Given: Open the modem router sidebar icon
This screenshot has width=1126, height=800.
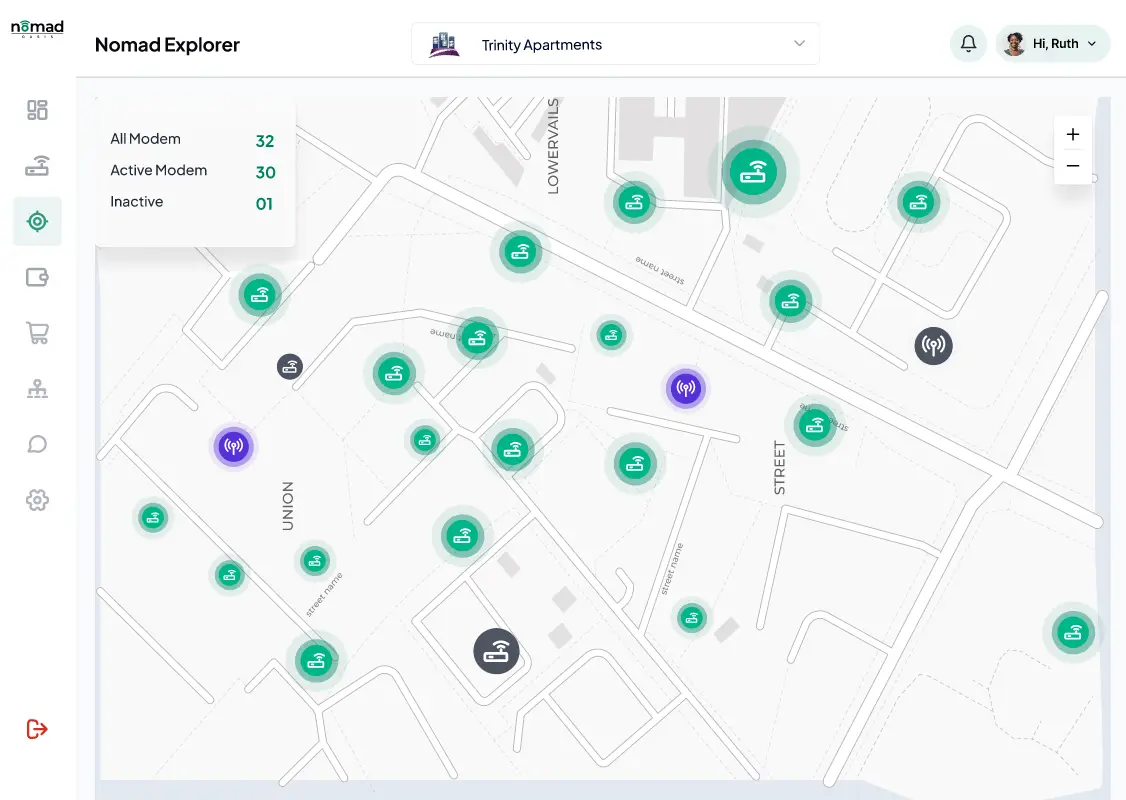Looking at the screenshot, I should coord(37,166).
